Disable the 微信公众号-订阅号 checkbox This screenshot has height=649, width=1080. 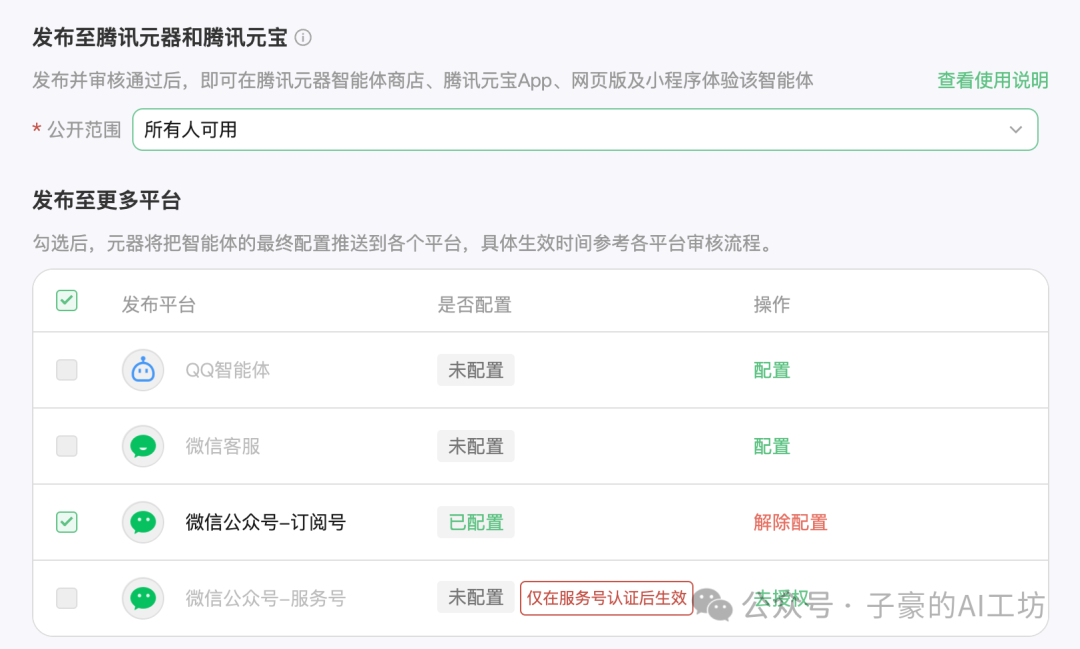pos(66,522)
